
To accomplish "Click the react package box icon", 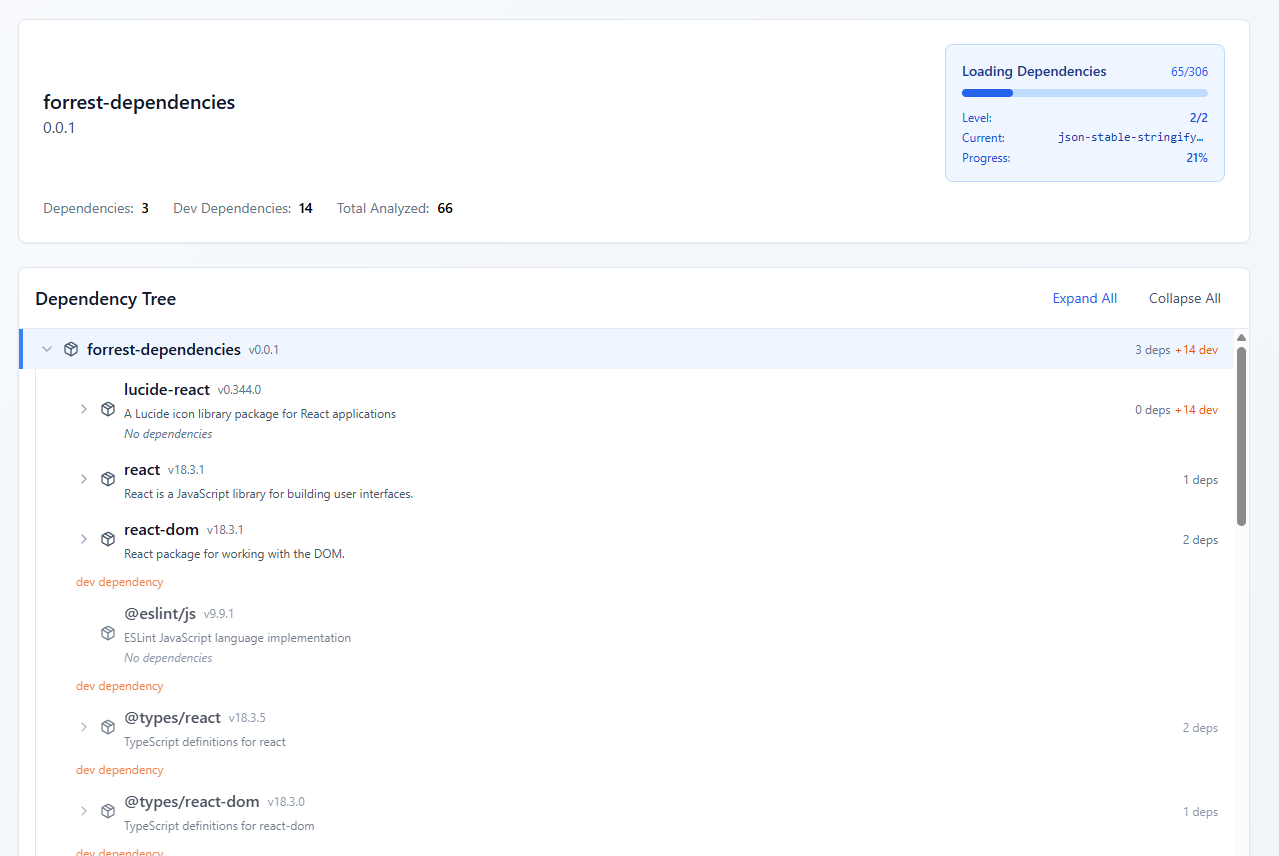I will pos(108,479).
